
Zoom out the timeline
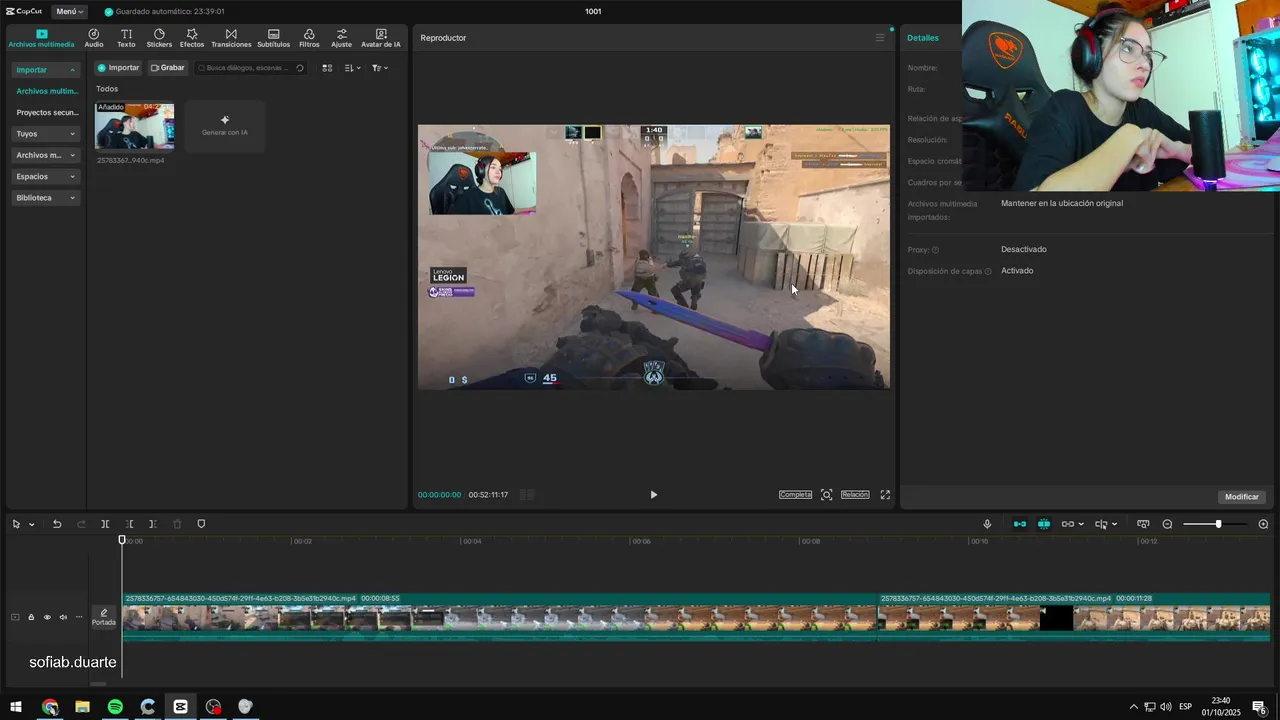pyautogui.click(x=1167, y=524)
